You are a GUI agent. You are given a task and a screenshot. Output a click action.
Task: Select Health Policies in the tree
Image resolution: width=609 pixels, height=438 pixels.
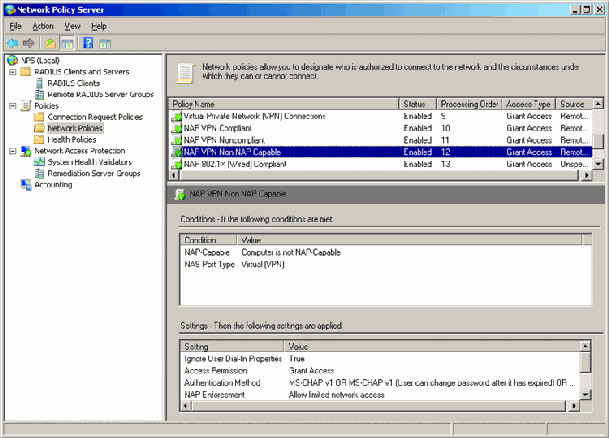click(x=72, y=139)
